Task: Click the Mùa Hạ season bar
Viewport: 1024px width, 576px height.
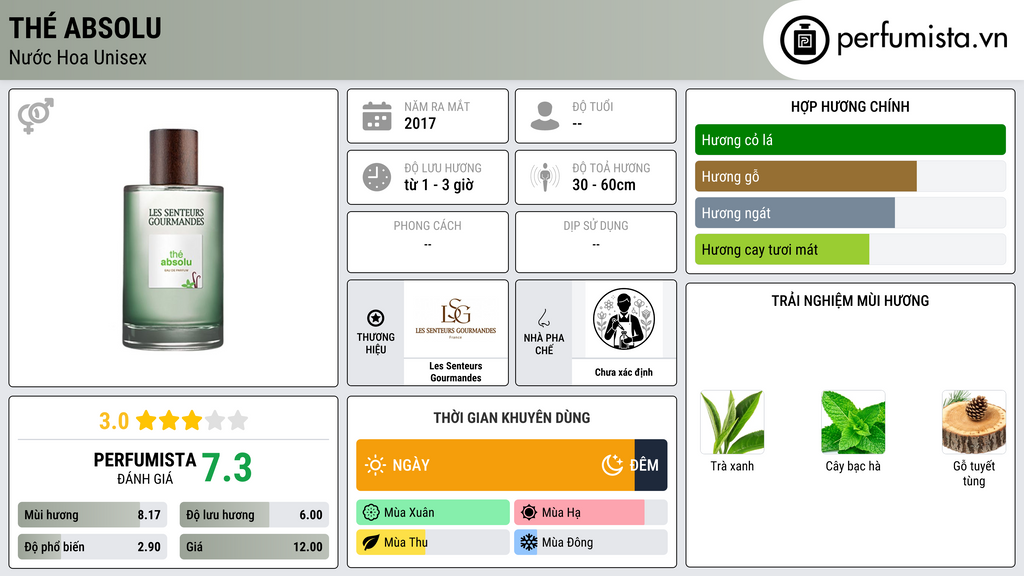Action: pos(590,513)
